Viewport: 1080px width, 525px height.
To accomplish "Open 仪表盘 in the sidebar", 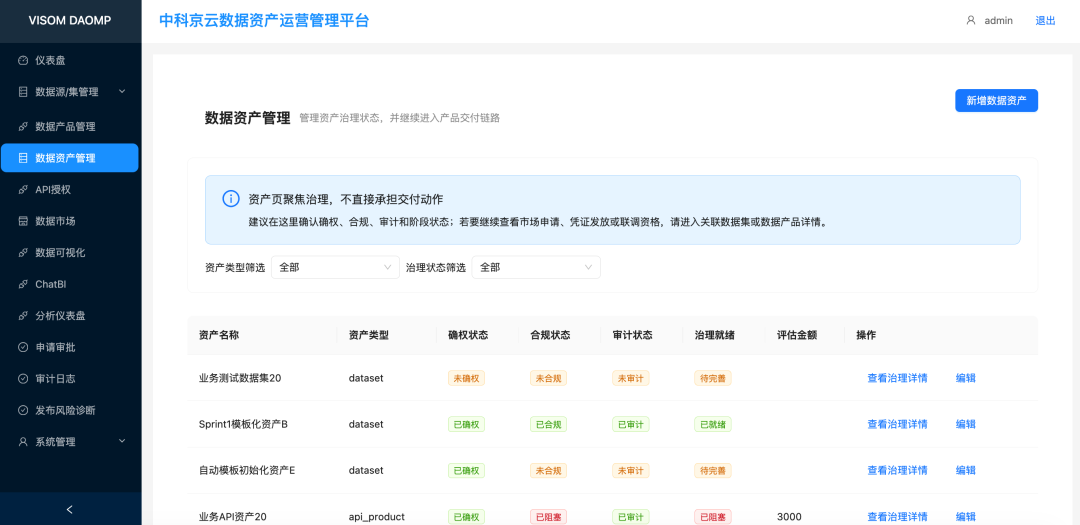I will click(70, 61).
